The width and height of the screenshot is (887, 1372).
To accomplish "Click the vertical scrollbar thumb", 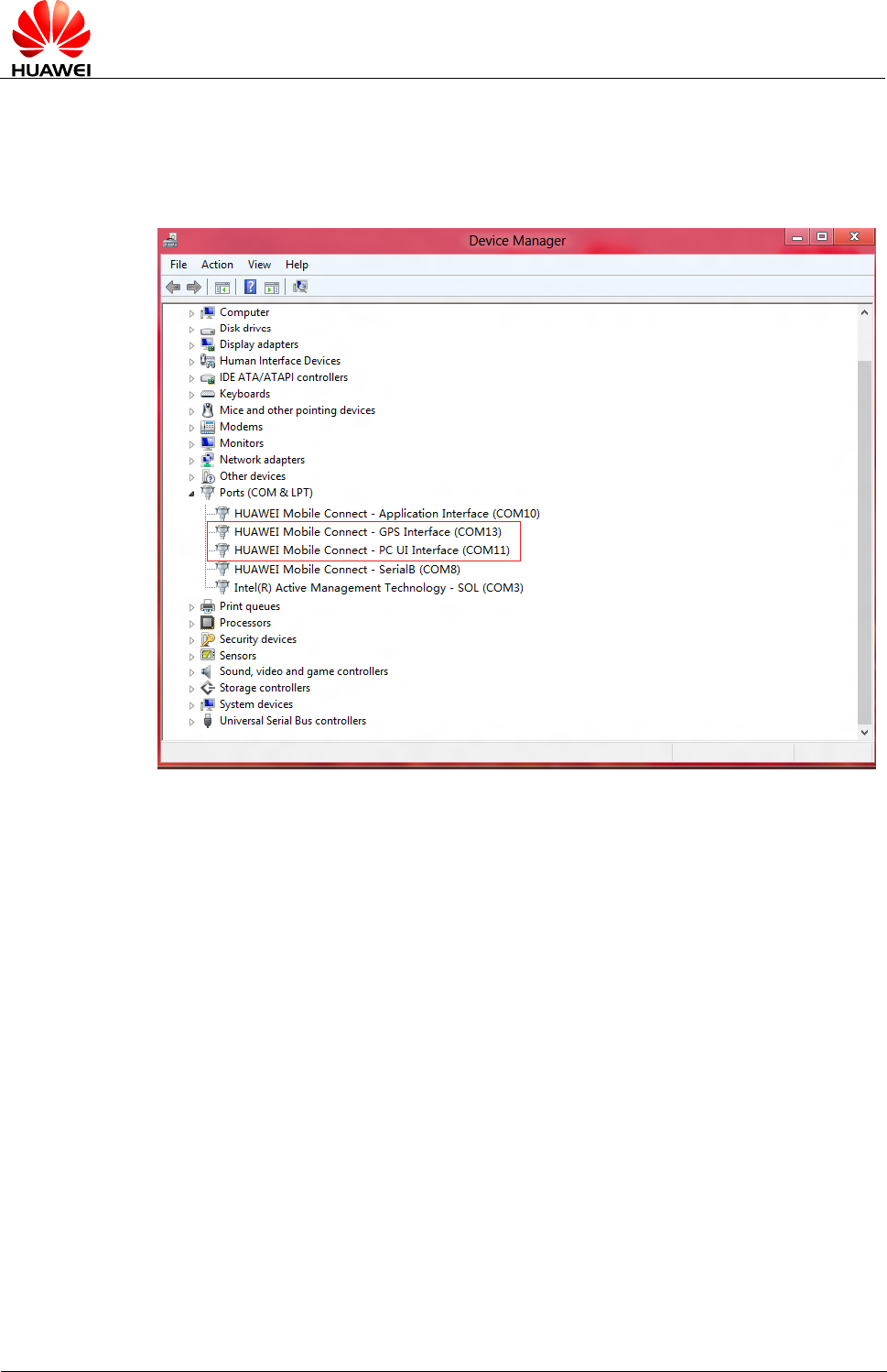I will coord(864,541).
